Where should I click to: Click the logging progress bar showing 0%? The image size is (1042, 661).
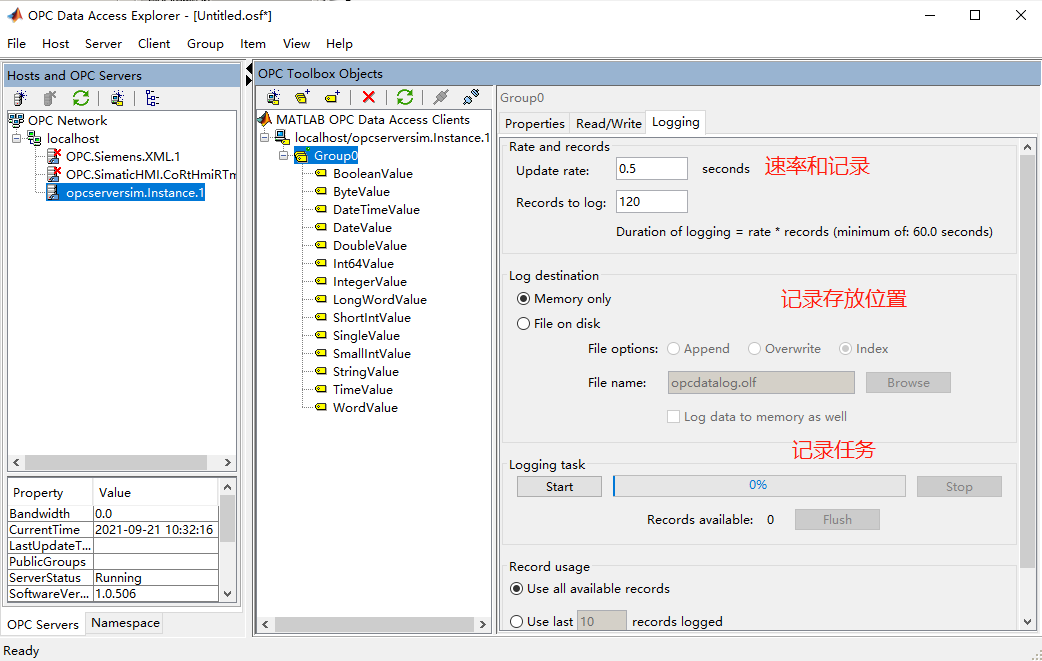click(758, 486)
